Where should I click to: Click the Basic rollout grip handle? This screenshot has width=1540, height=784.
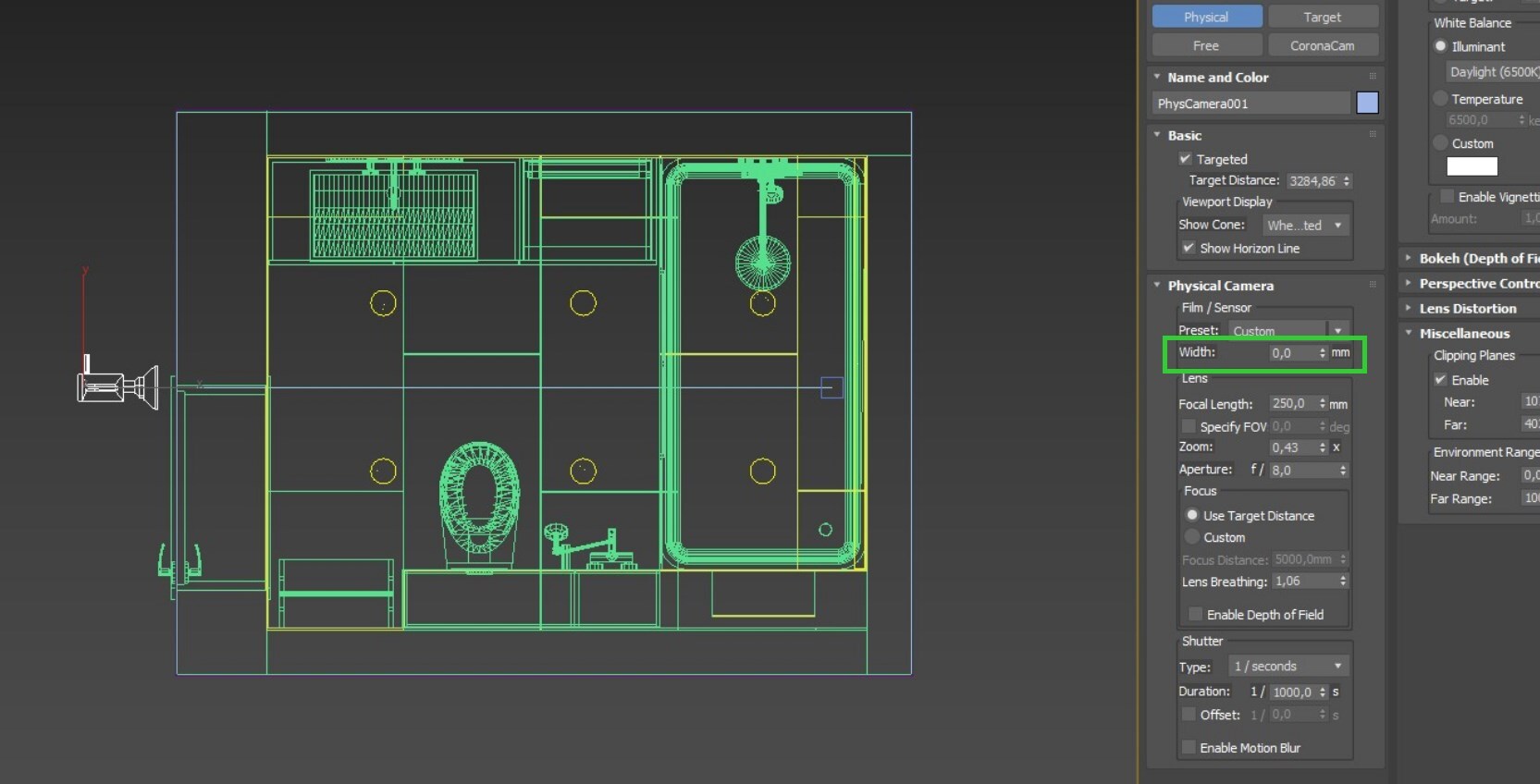[1373, 135]
